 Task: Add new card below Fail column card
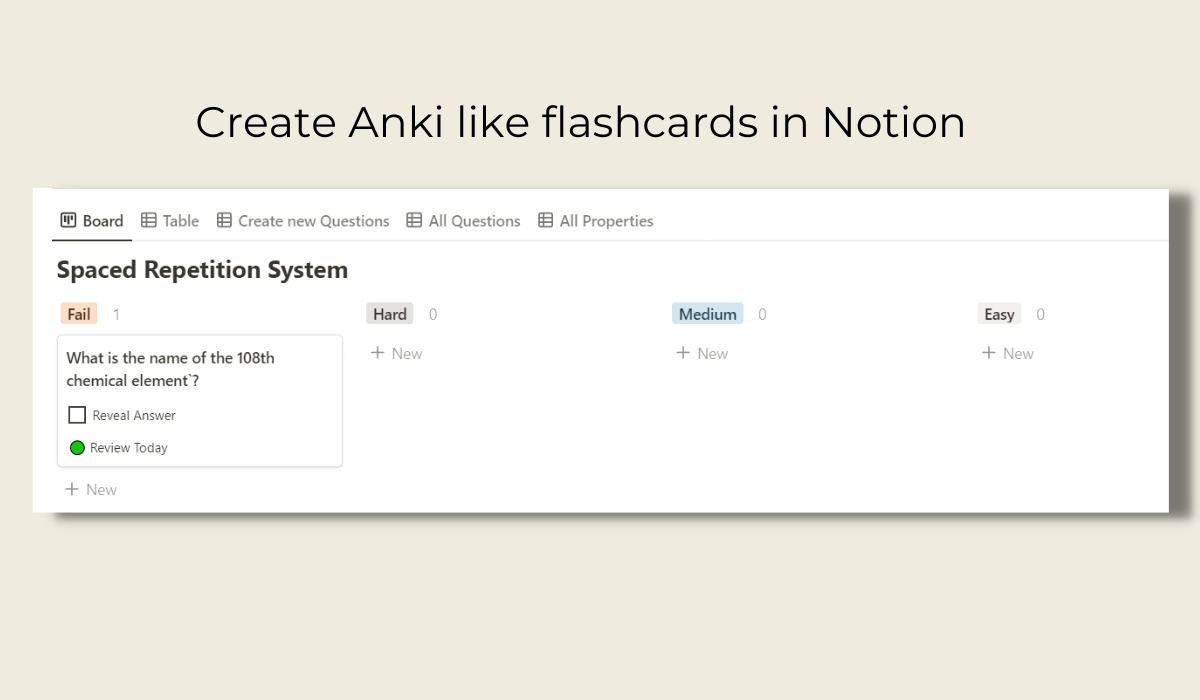[x=91, y=489]
